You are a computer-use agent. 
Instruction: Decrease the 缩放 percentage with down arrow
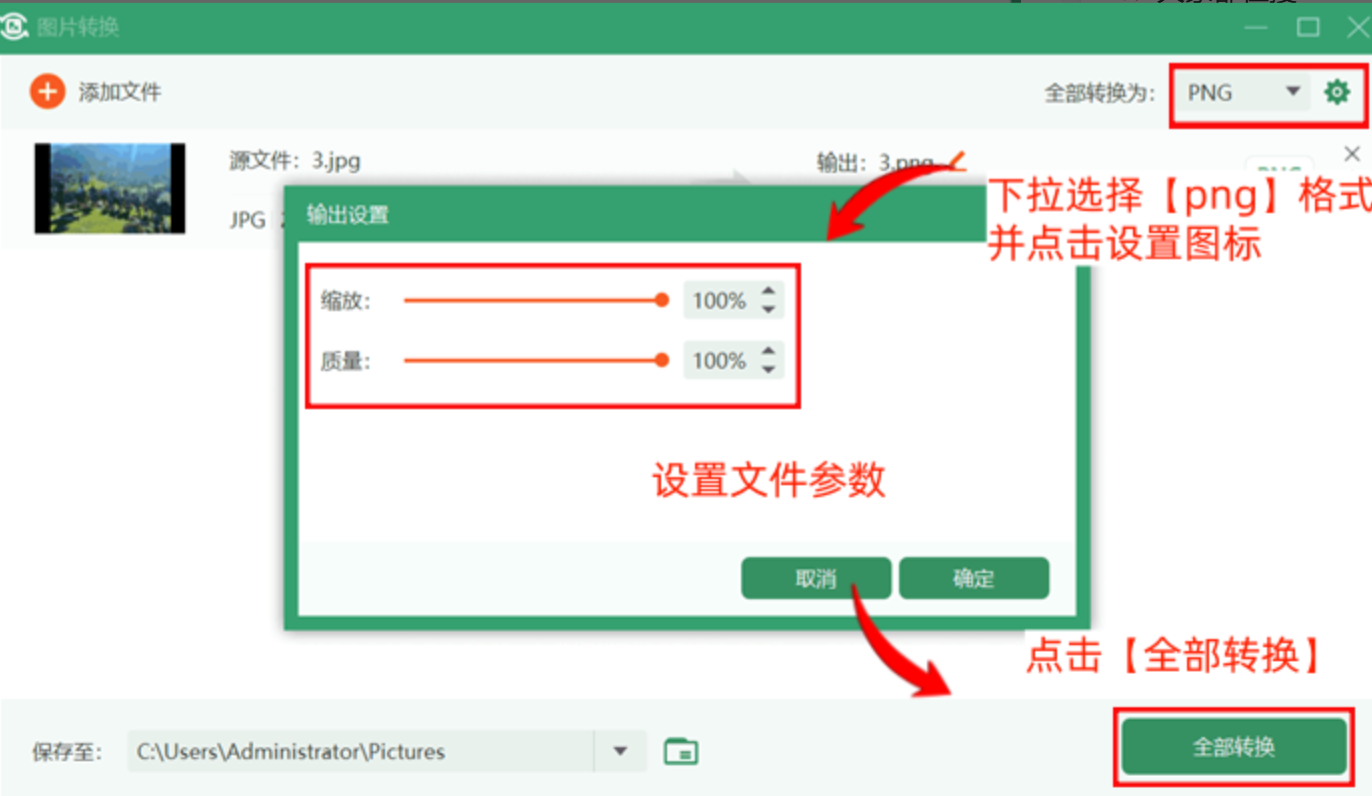tap(768, 309)
